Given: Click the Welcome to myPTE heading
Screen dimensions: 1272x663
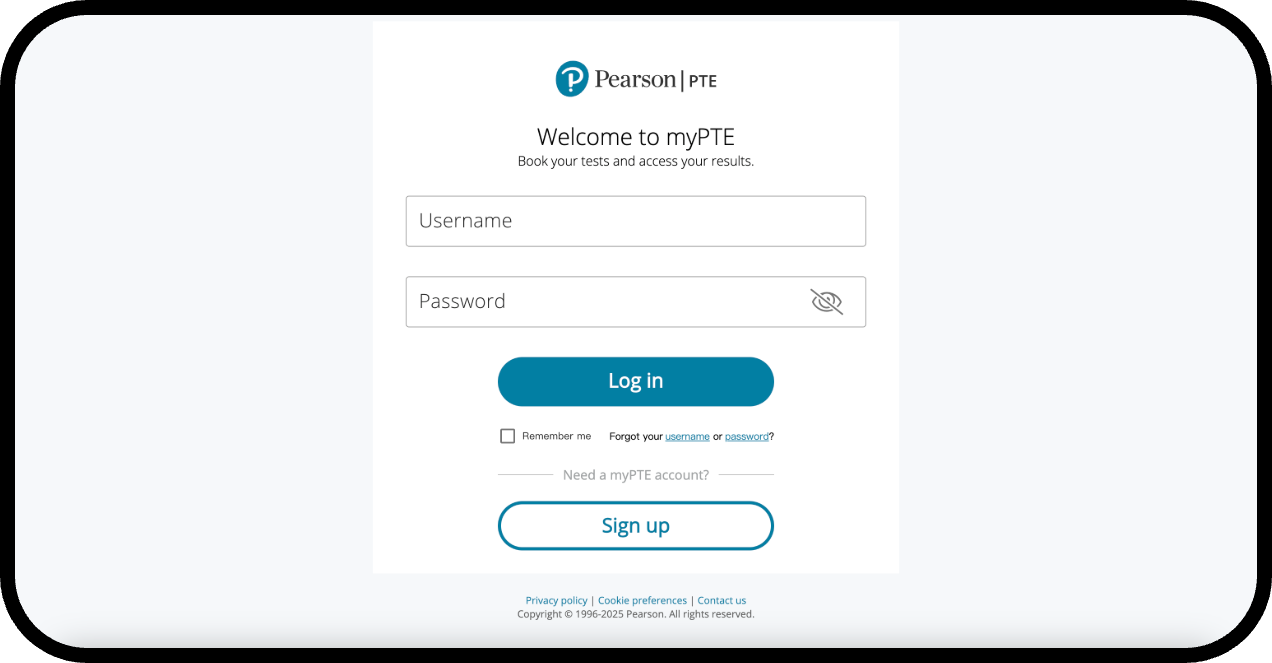Looking at the screenshot, I should pyautogui.click(x=635, y=137).
